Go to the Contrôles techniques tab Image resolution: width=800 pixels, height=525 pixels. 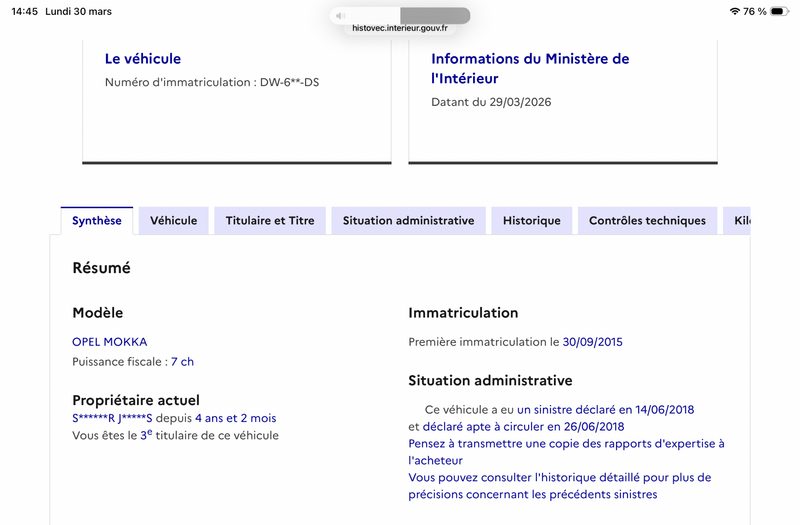pos(647,220)
